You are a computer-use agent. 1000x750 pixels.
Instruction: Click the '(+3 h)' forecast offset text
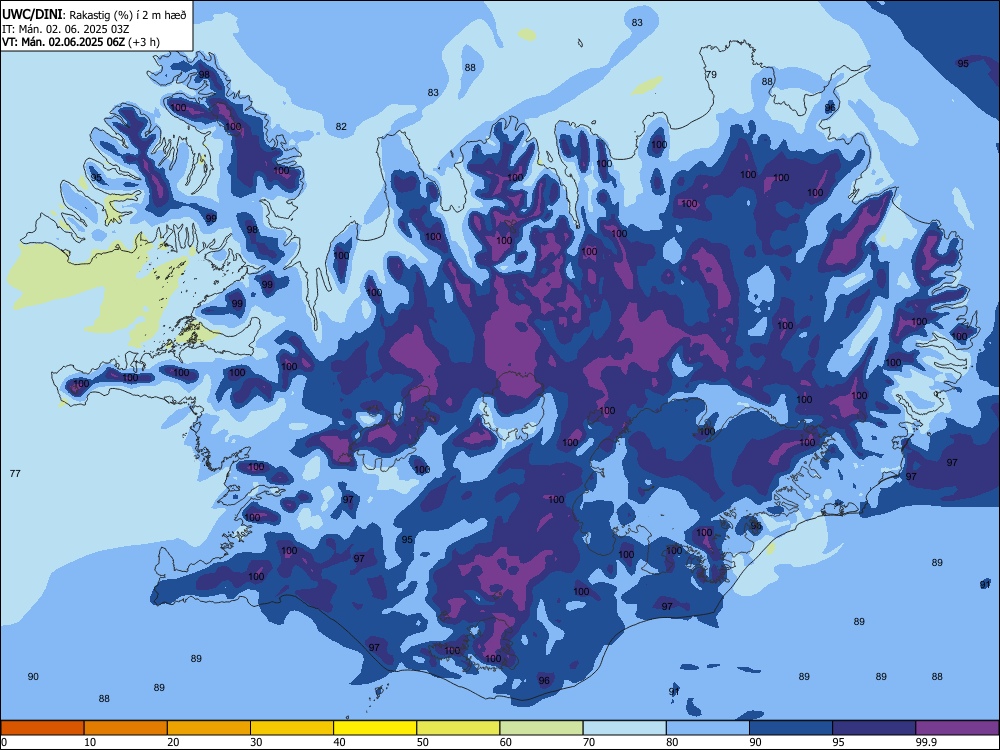143,42
